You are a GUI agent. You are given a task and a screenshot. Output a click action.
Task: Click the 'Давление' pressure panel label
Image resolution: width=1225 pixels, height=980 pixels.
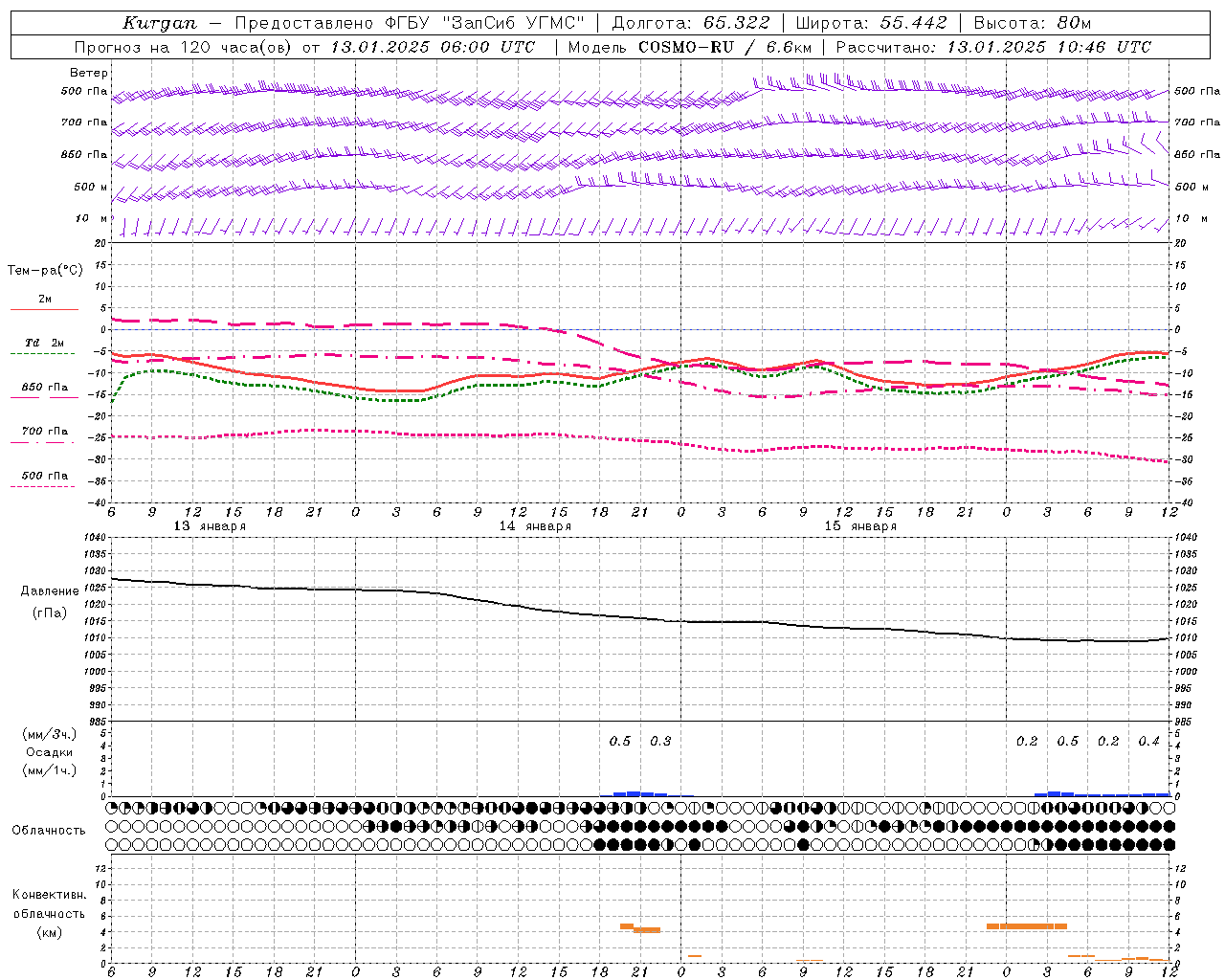click(50, 591)
